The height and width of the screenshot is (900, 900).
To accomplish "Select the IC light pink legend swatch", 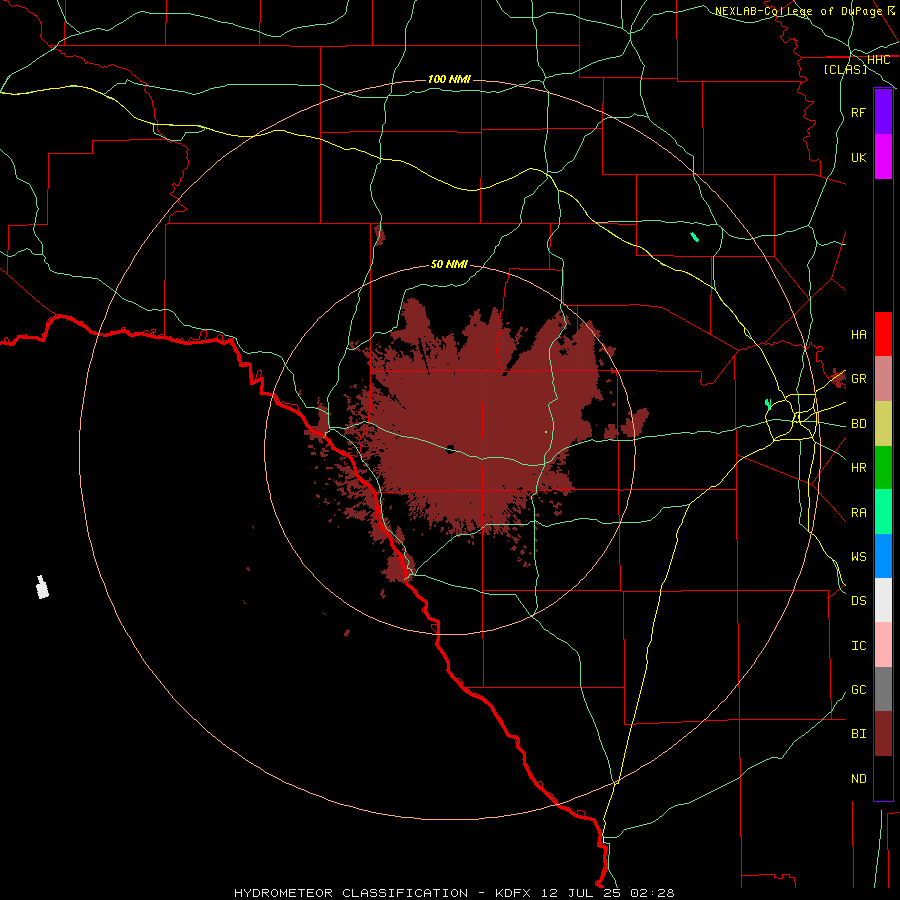I will [x=883, y=645].
